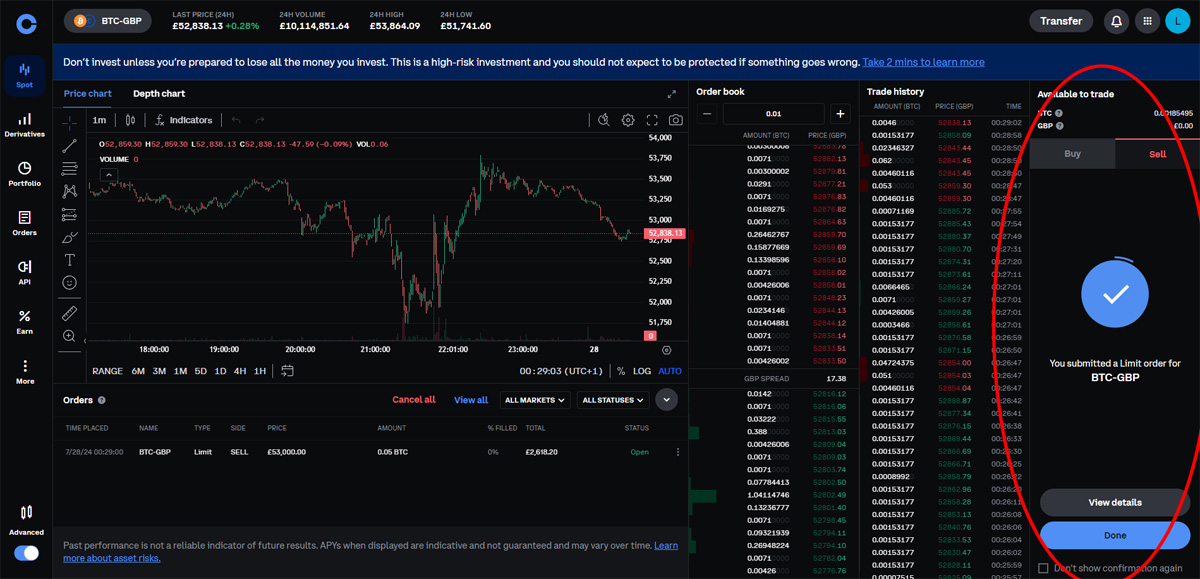
Task: Collapse the chart legend chevron
Action: [109, 175]
